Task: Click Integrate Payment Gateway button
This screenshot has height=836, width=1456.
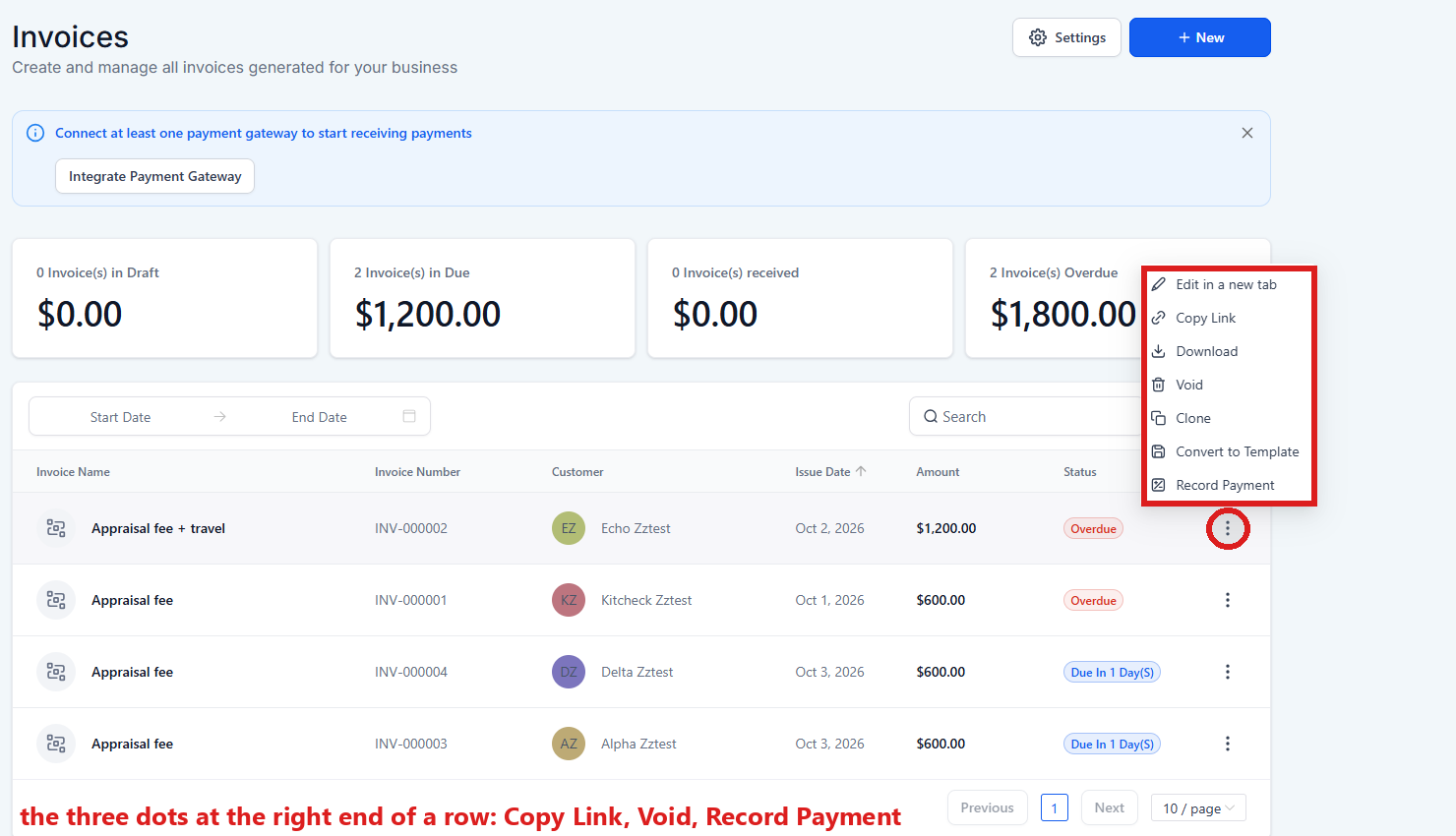Action: click(x=154, y=176)
